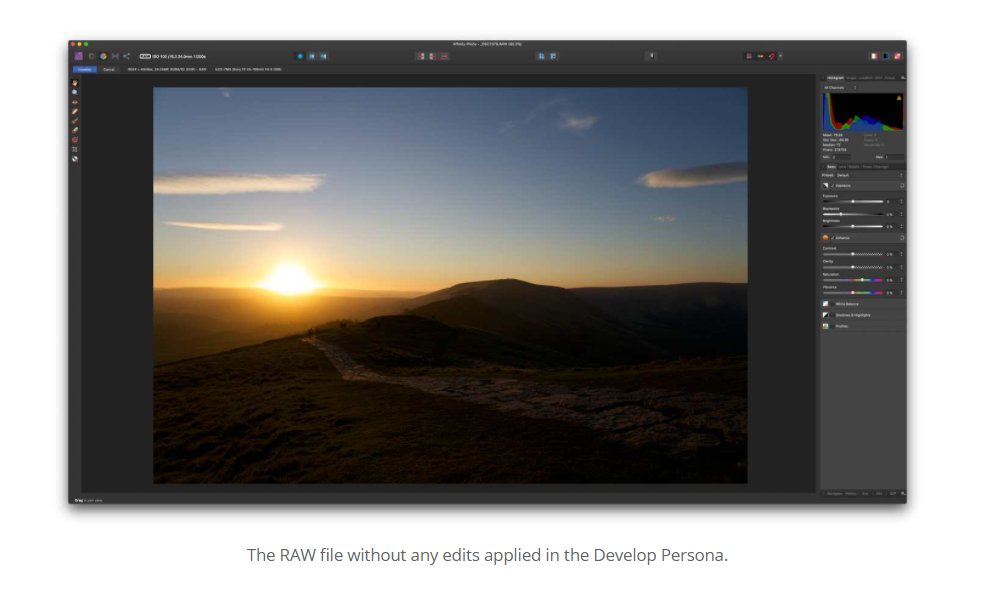
Task: Toggle the red snapping magnet icon
Action: click(x=772, y=56)
